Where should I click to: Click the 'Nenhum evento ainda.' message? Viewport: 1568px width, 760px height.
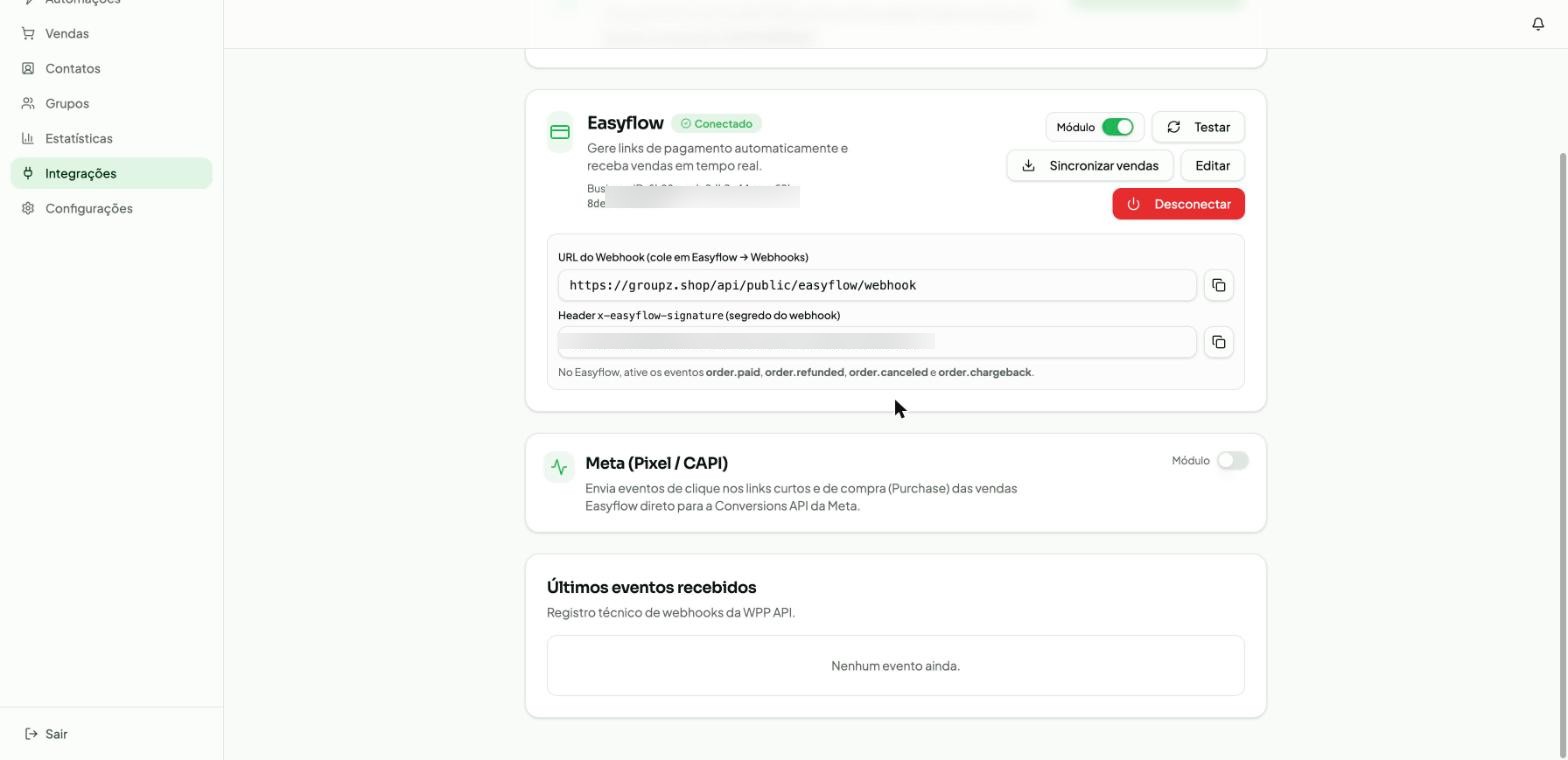point(895,666)
